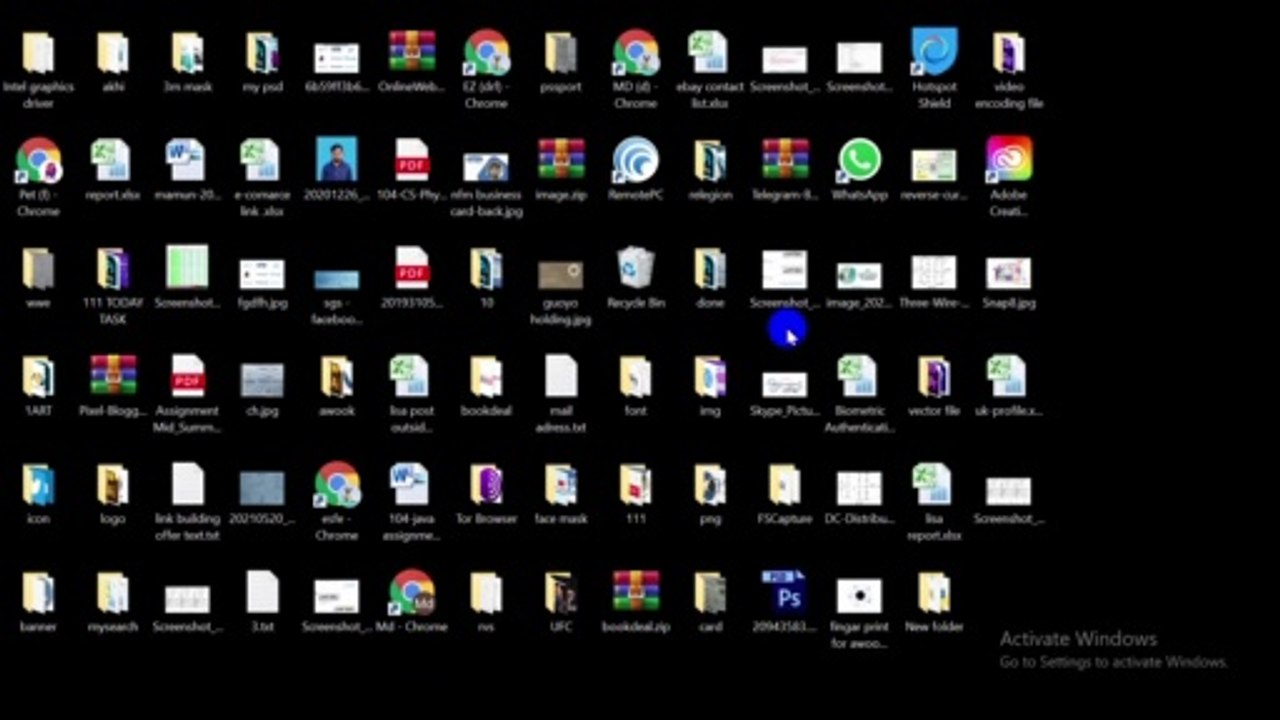Launch the Hotspot Shield shortcut
1280x720 pixels.
[x=934, y=52]
